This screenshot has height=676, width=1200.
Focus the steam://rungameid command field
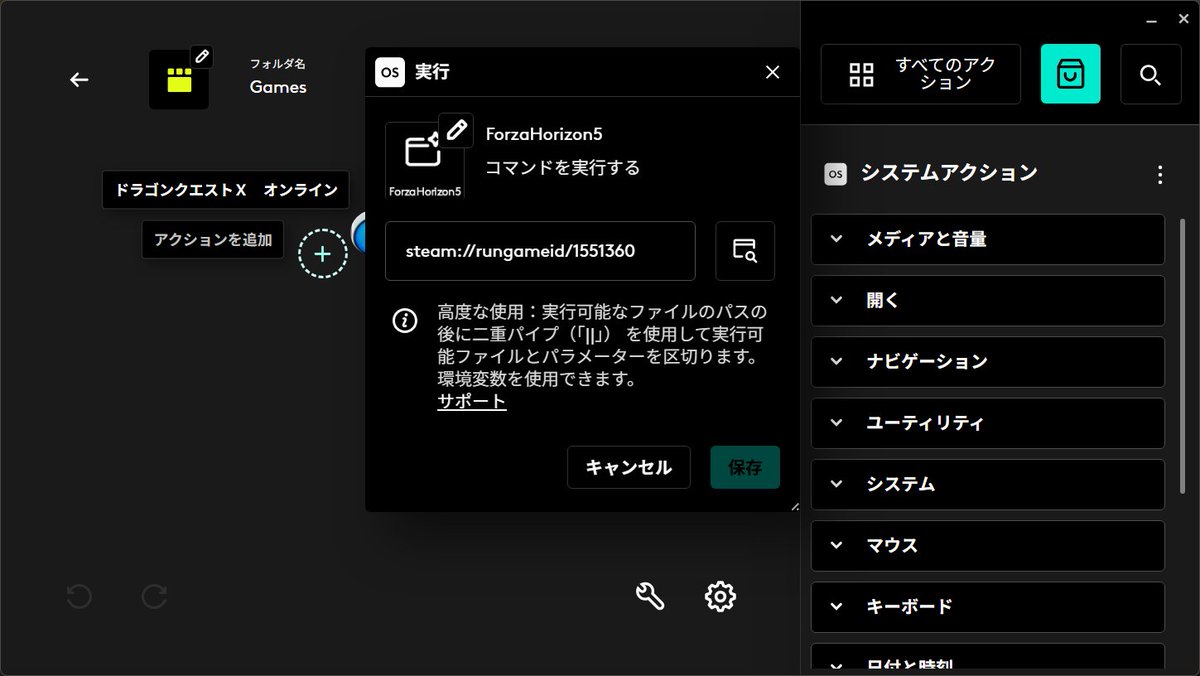540,251
